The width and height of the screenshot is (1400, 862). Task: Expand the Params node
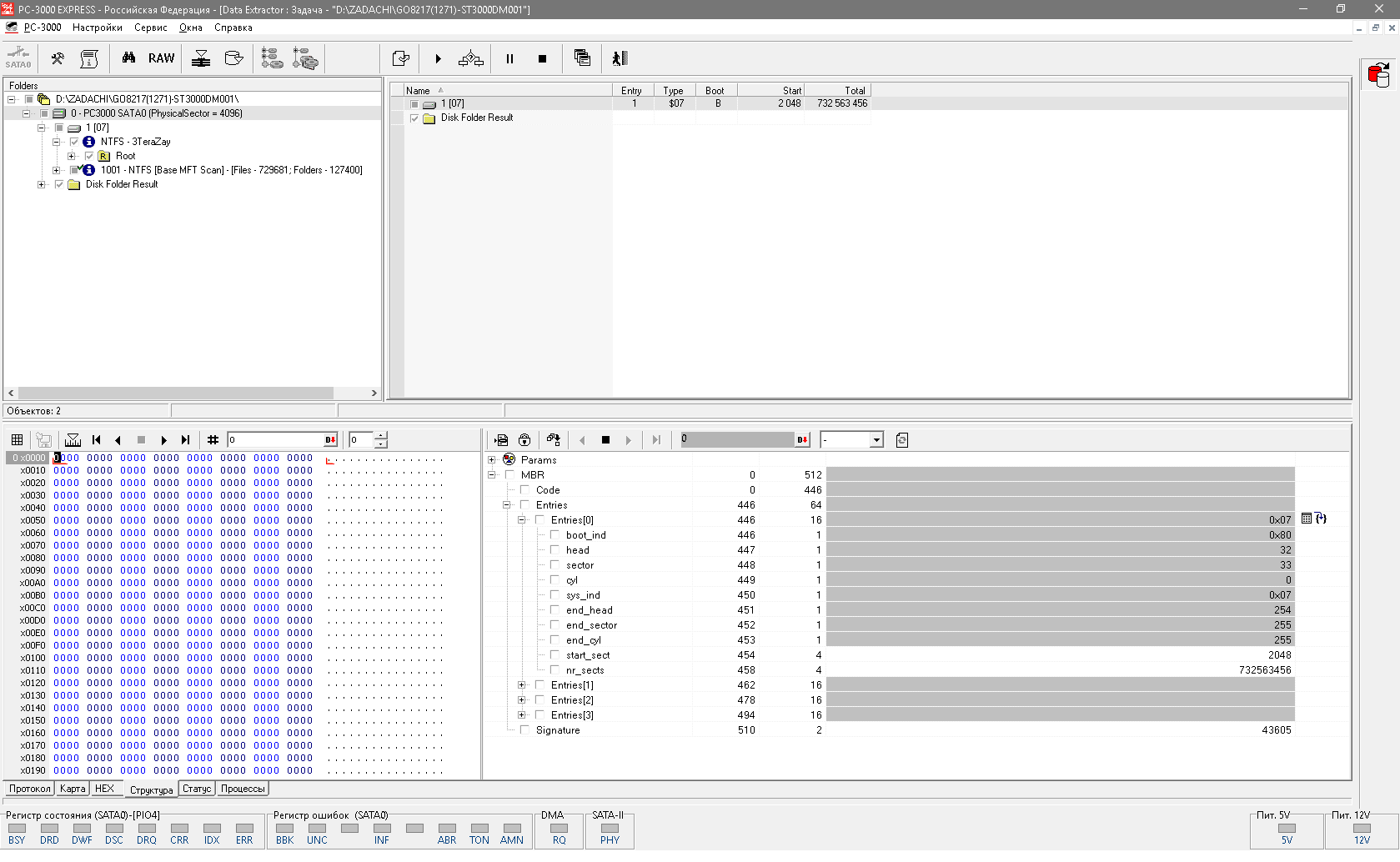click(x=492, y=460)
